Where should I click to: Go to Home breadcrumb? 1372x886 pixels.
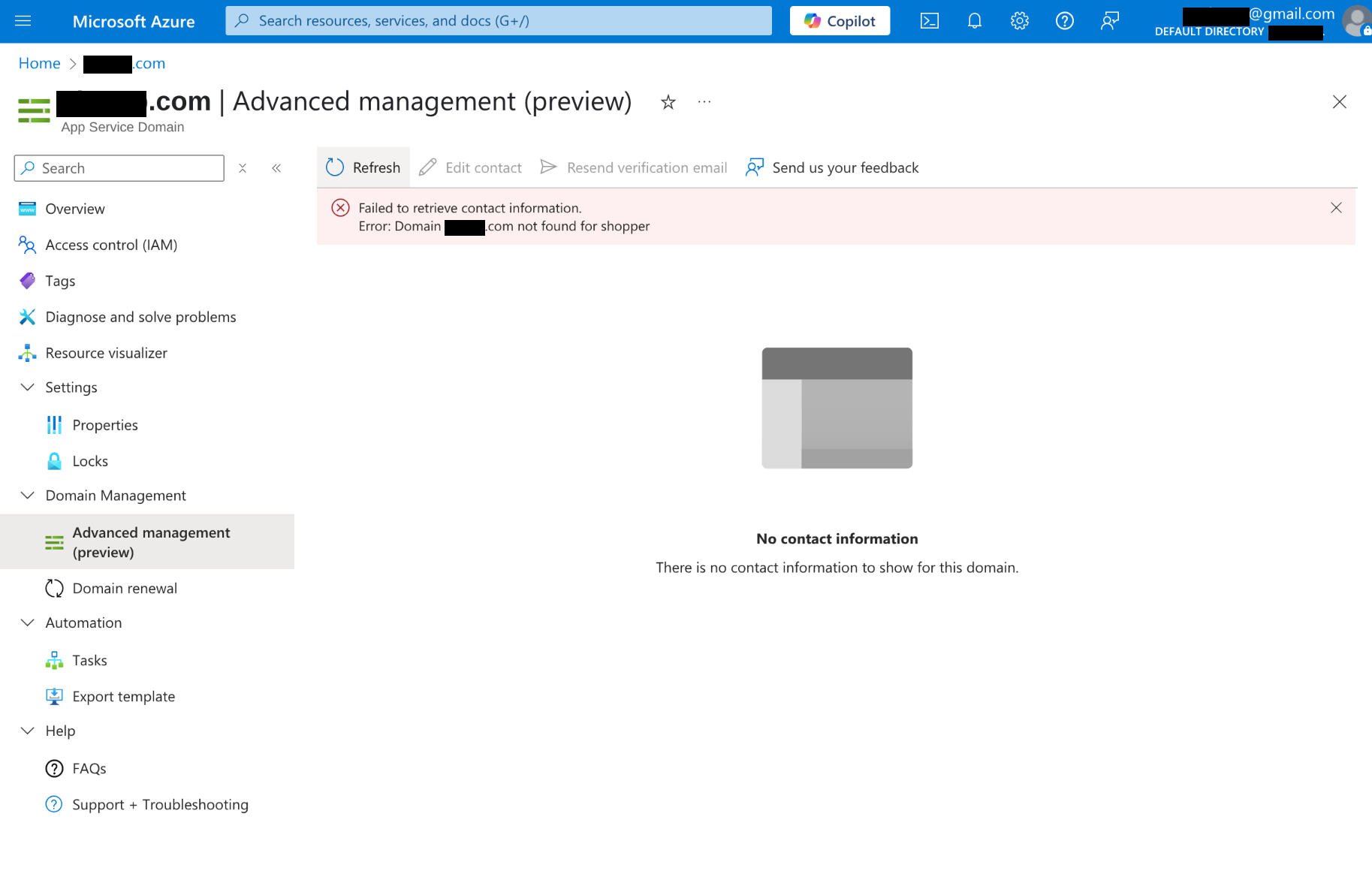click(39, 64)
